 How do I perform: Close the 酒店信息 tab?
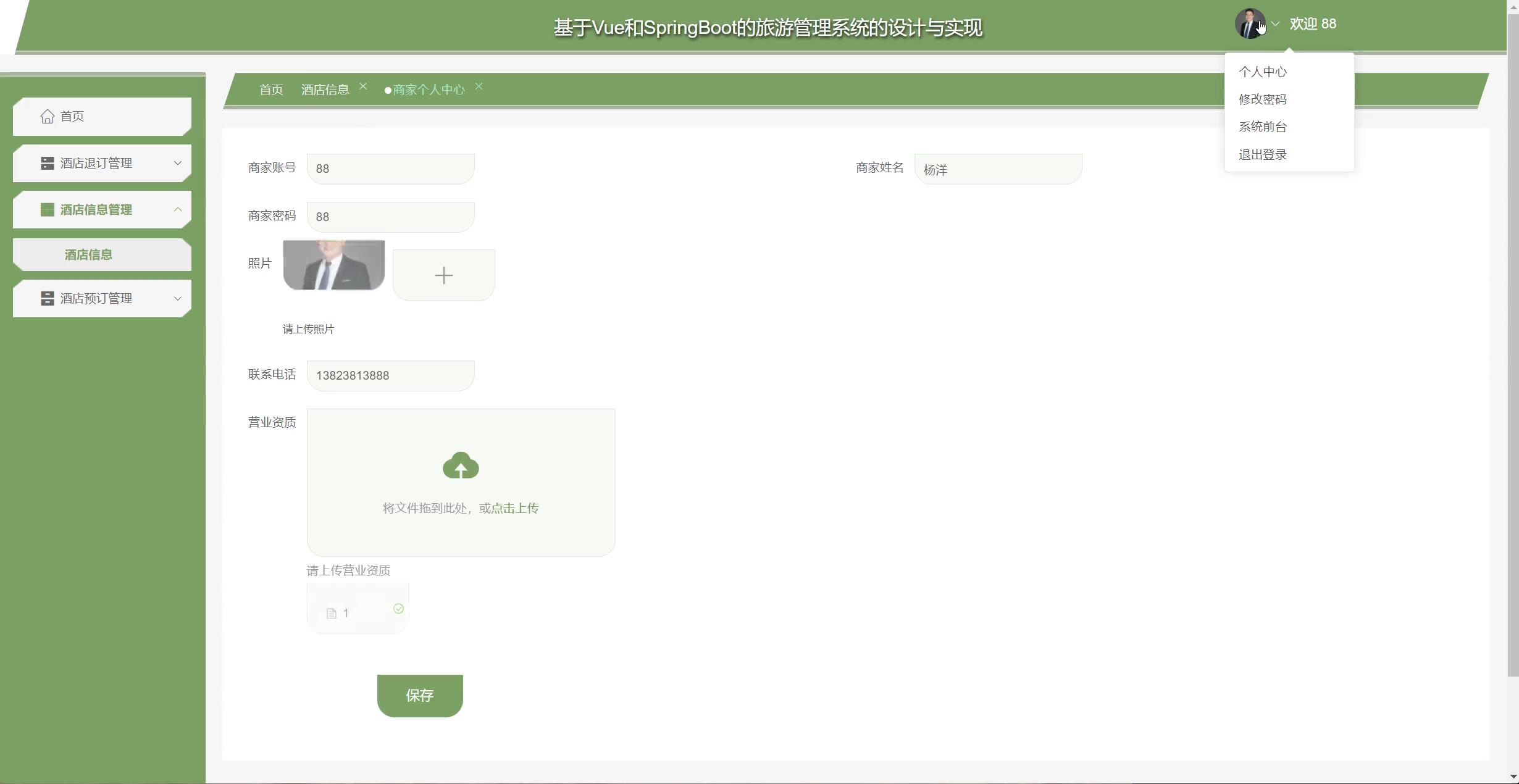[363, 86]
